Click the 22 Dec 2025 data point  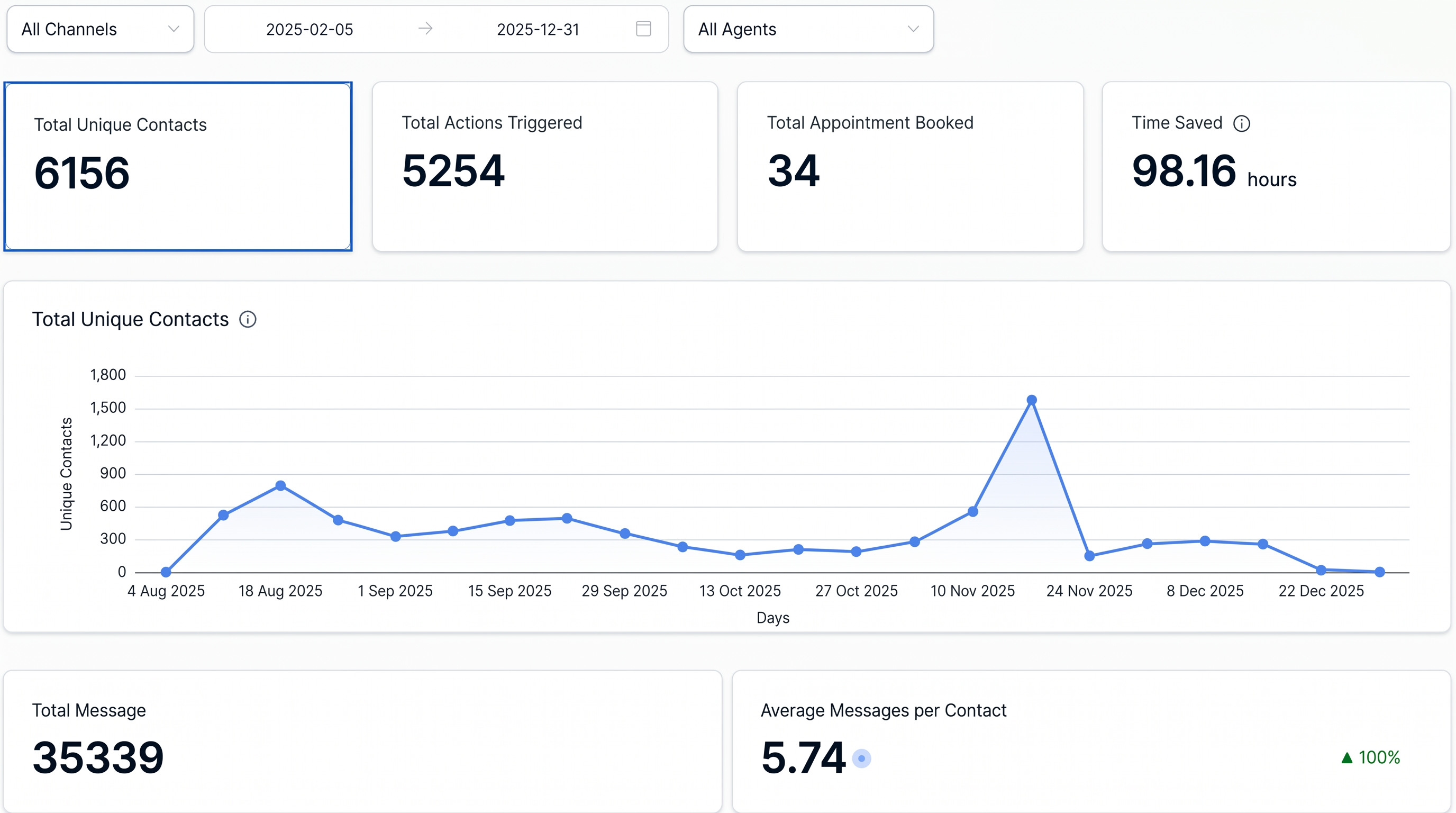(1321, 570)
